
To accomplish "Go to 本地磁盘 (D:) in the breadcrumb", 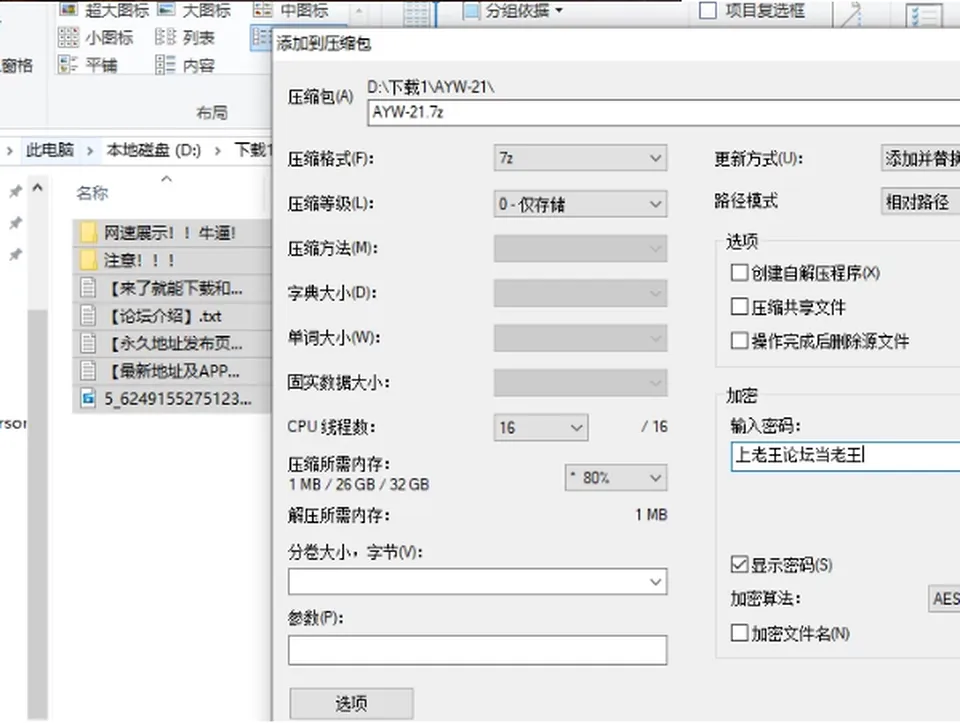I will [154, 150].
